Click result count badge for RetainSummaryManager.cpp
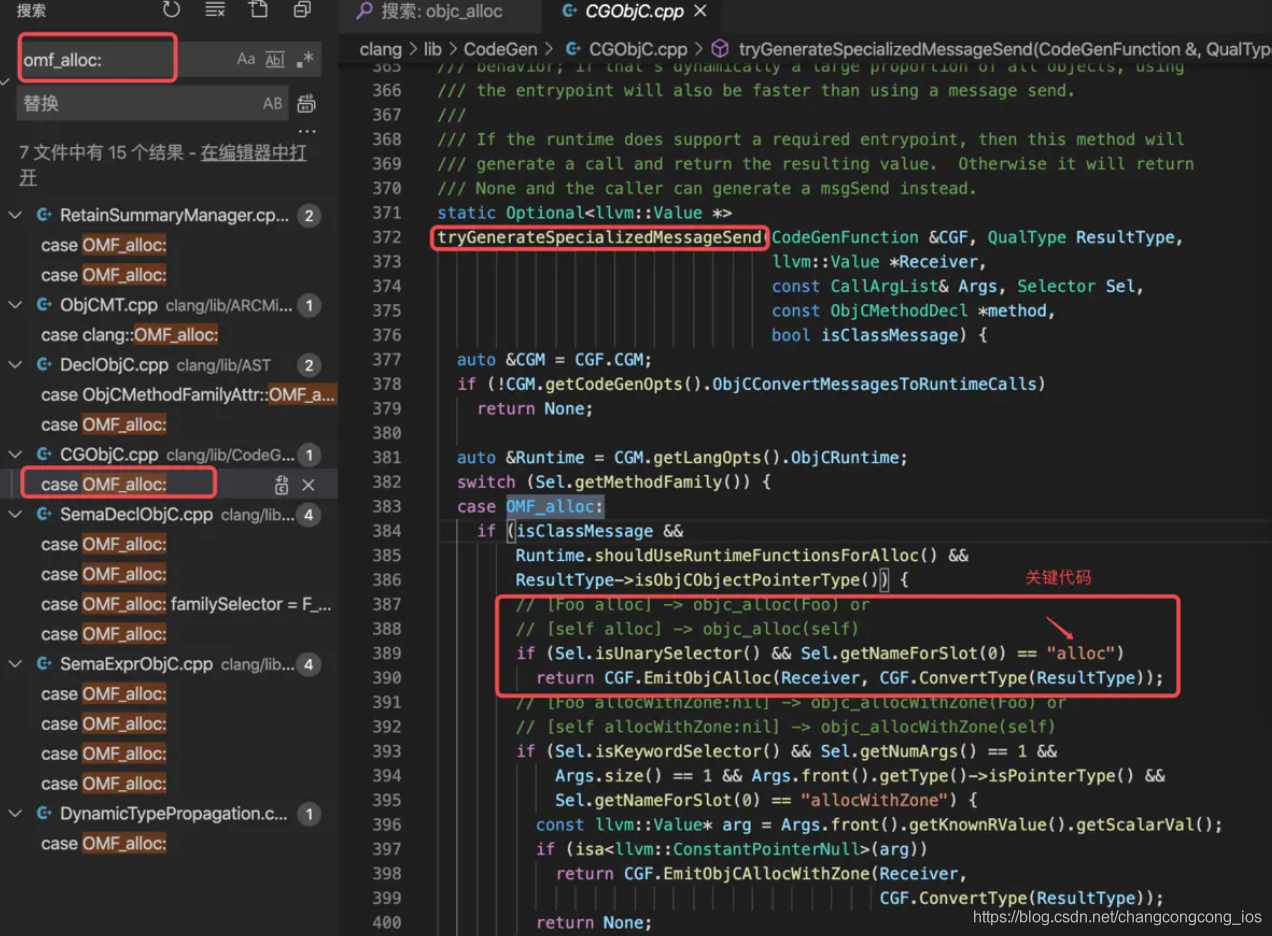Screen dimensions: 1272x936 [x=309, y=215]
